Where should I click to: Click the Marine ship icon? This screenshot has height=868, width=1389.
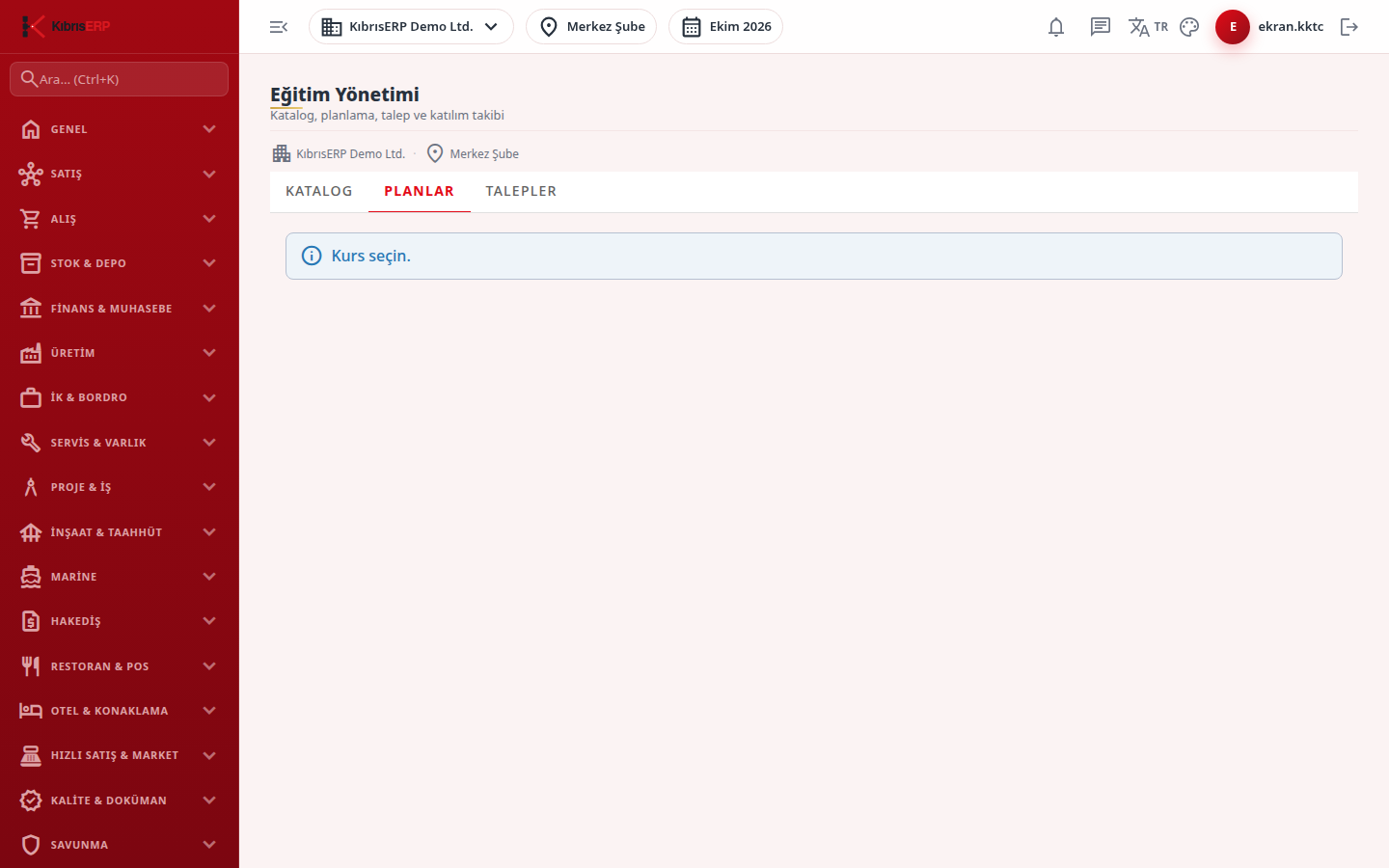[x=31, y=577]
